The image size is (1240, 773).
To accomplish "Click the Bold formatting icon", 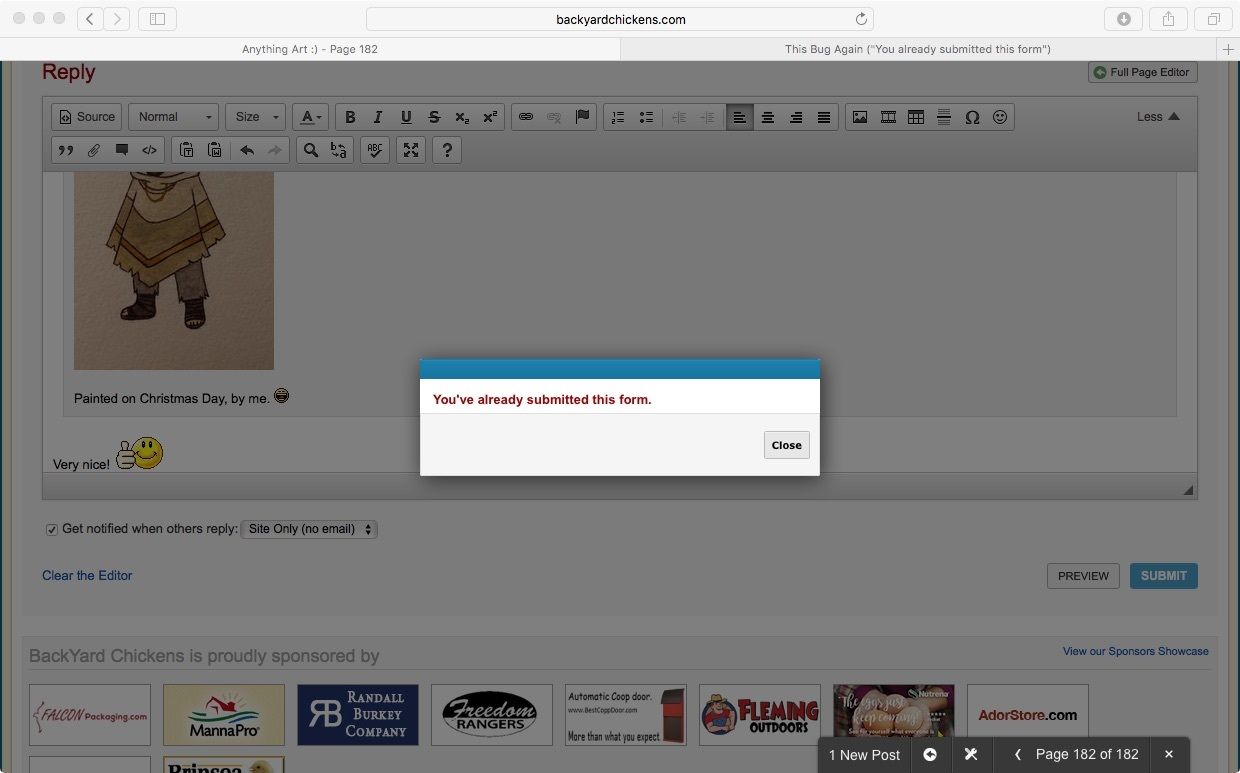I will (350, 117).
